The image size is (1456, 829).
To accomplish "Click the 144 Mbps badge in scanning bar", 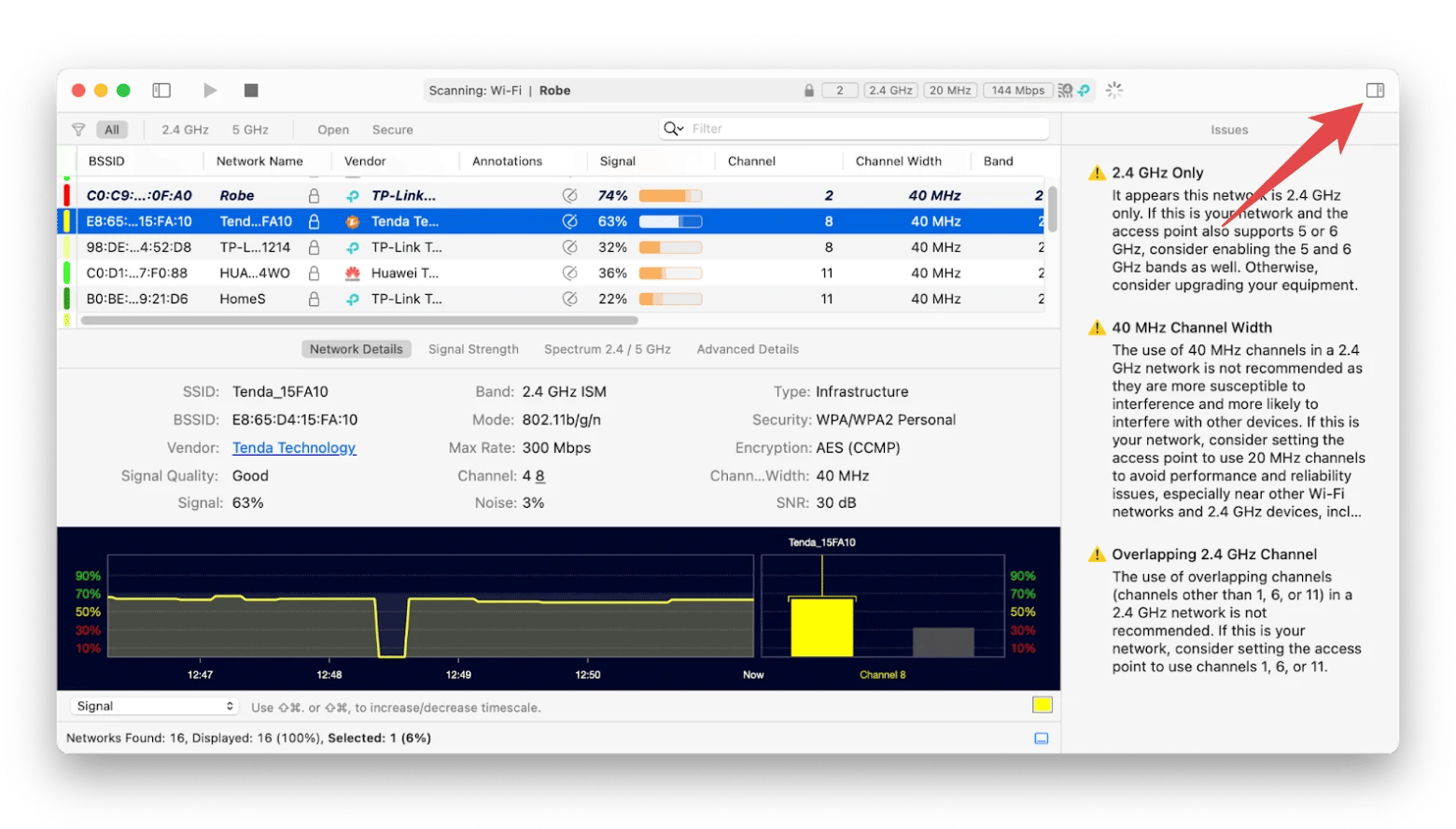I will [1017, 91].
